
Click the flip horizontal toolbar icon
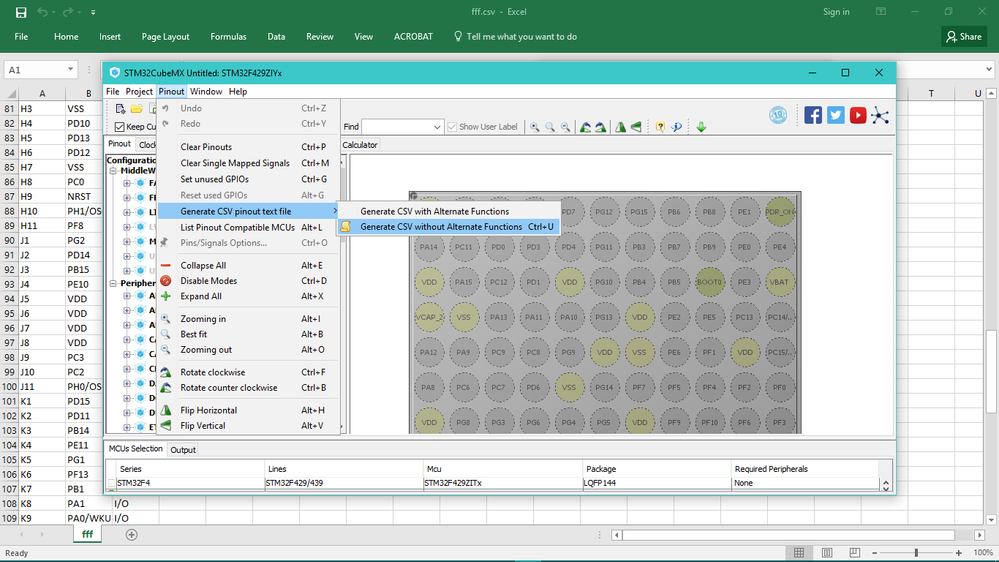pos(621,127)
